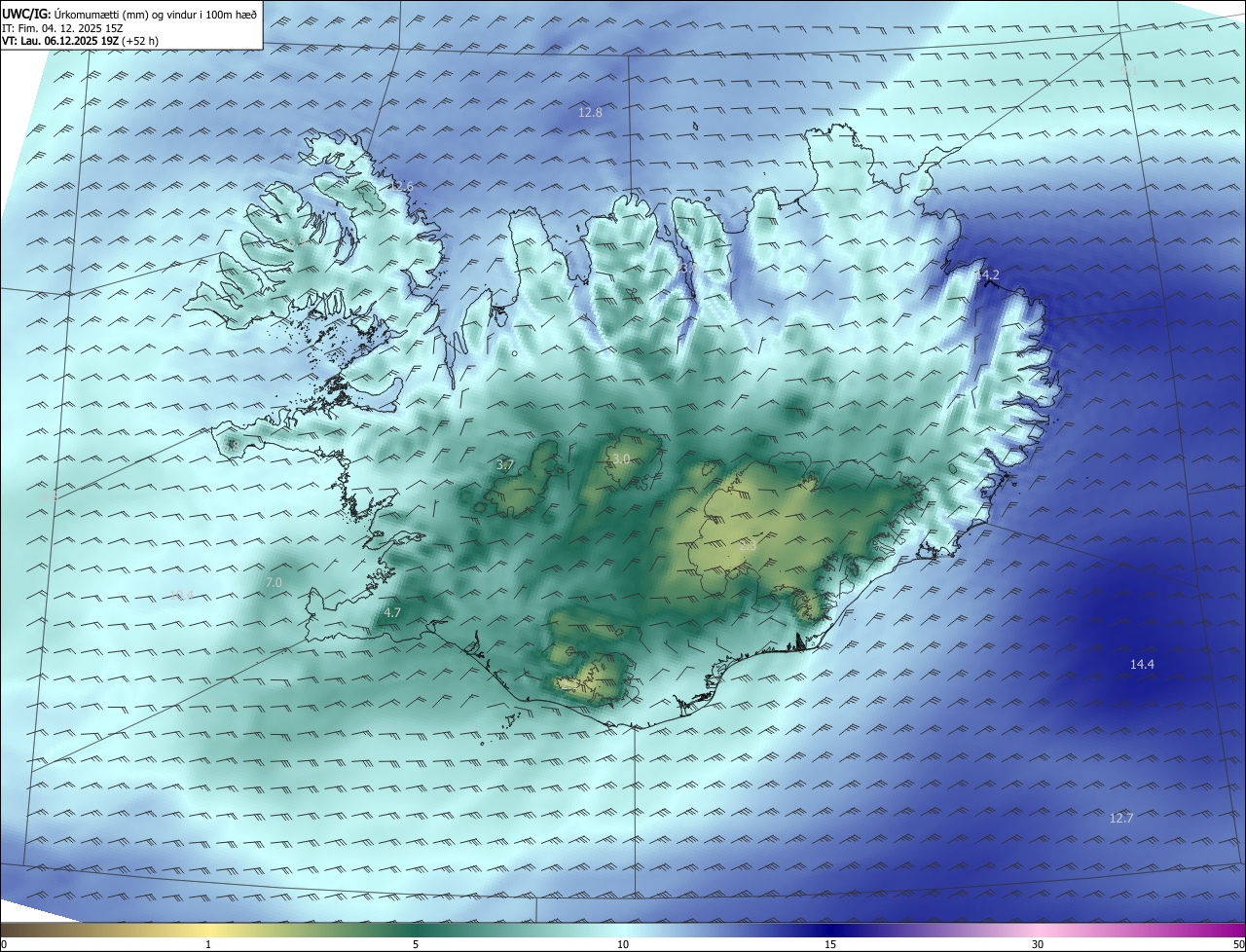Click the 4.7 value on the southwest peninsula

coord(392,613)
